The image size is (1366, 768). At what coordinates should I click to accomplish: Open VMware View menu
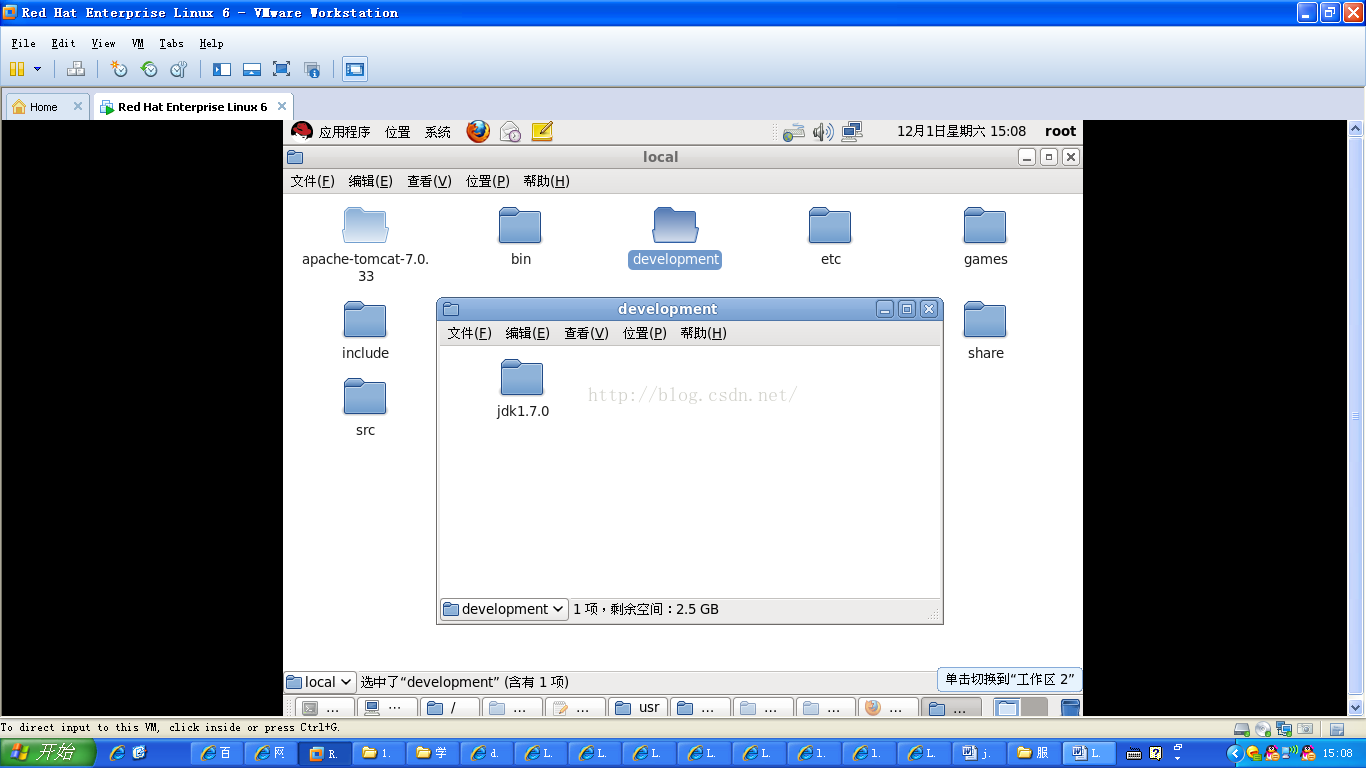point(103,43)
